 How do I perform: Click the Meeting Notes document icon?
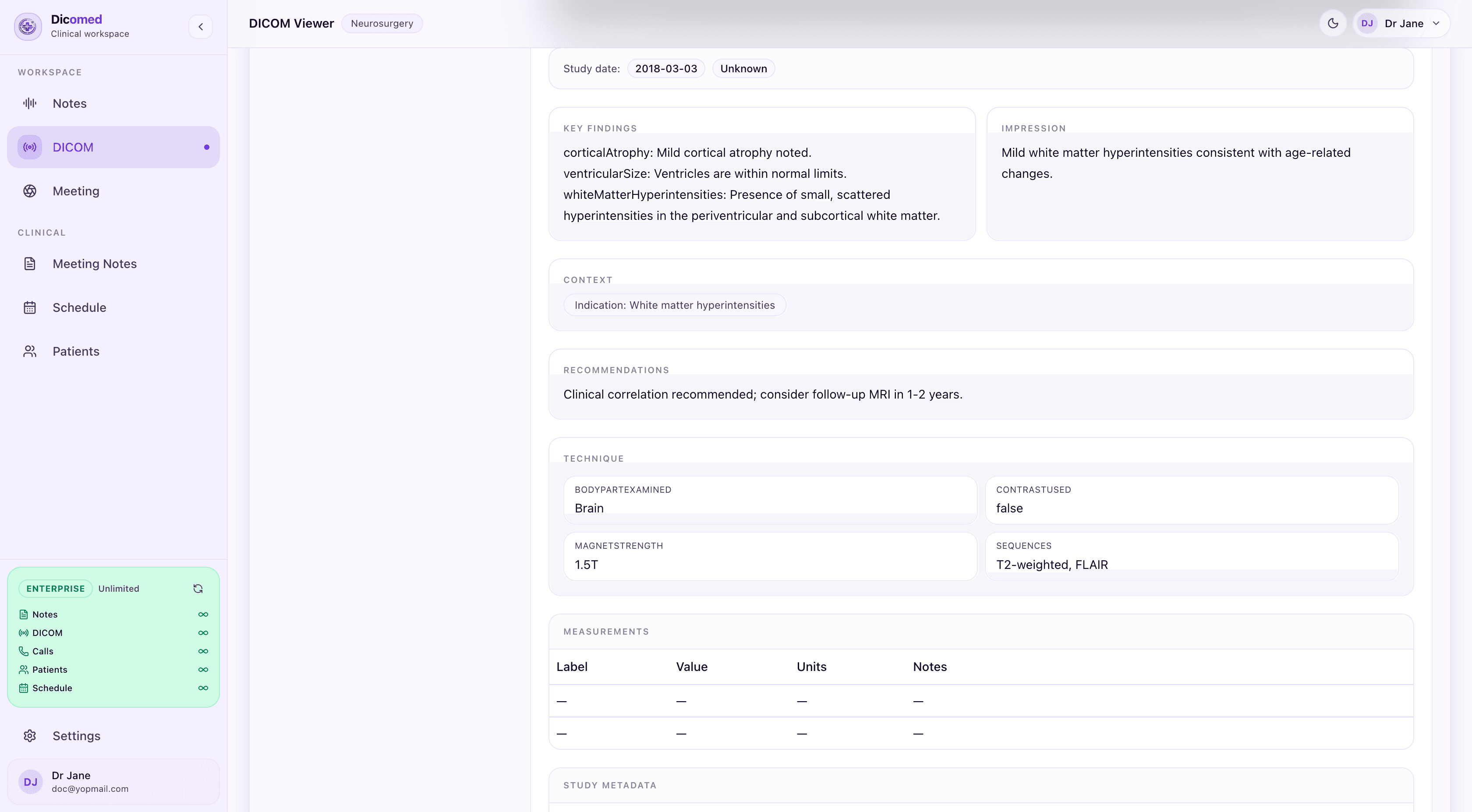pyautogui.click(x=30, y=263)
